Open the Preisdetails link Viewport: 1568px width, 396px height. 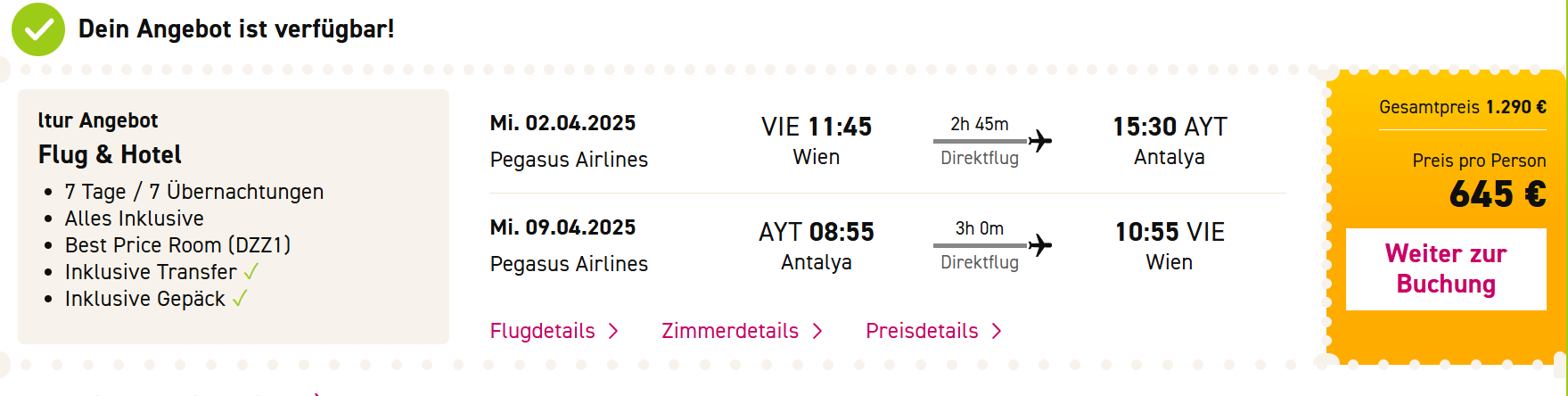click(x=922, y=331)
